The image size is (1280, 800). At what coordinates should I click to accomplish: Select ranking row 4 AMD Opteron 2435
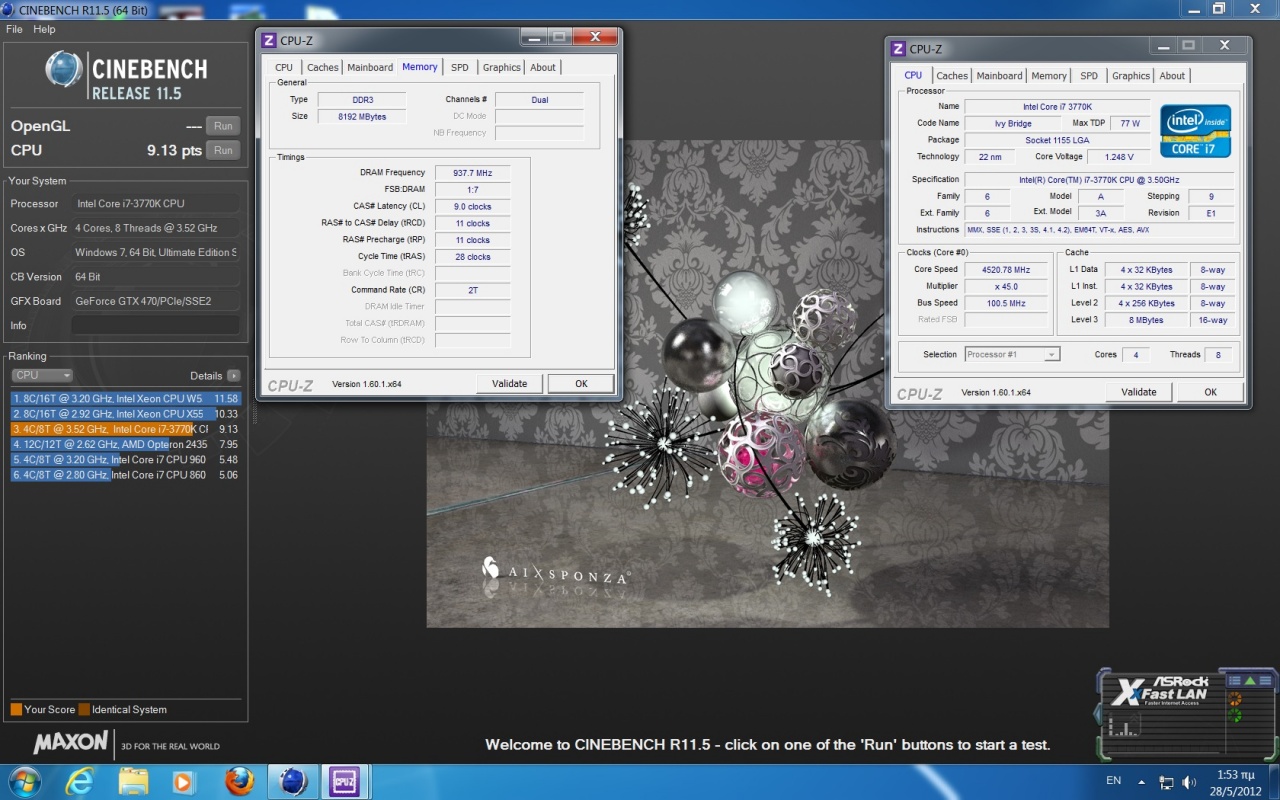125,444
